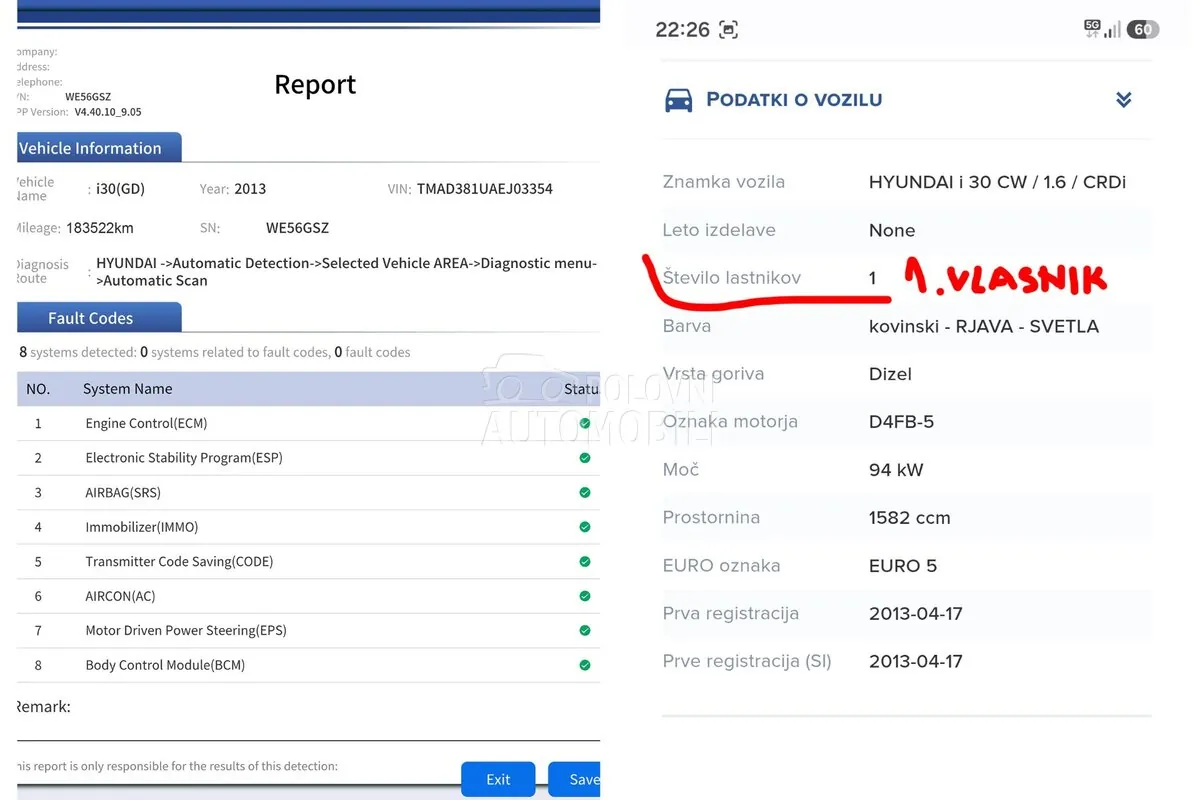Select the Body Control Module(BCM) row name

pos(165,665)
